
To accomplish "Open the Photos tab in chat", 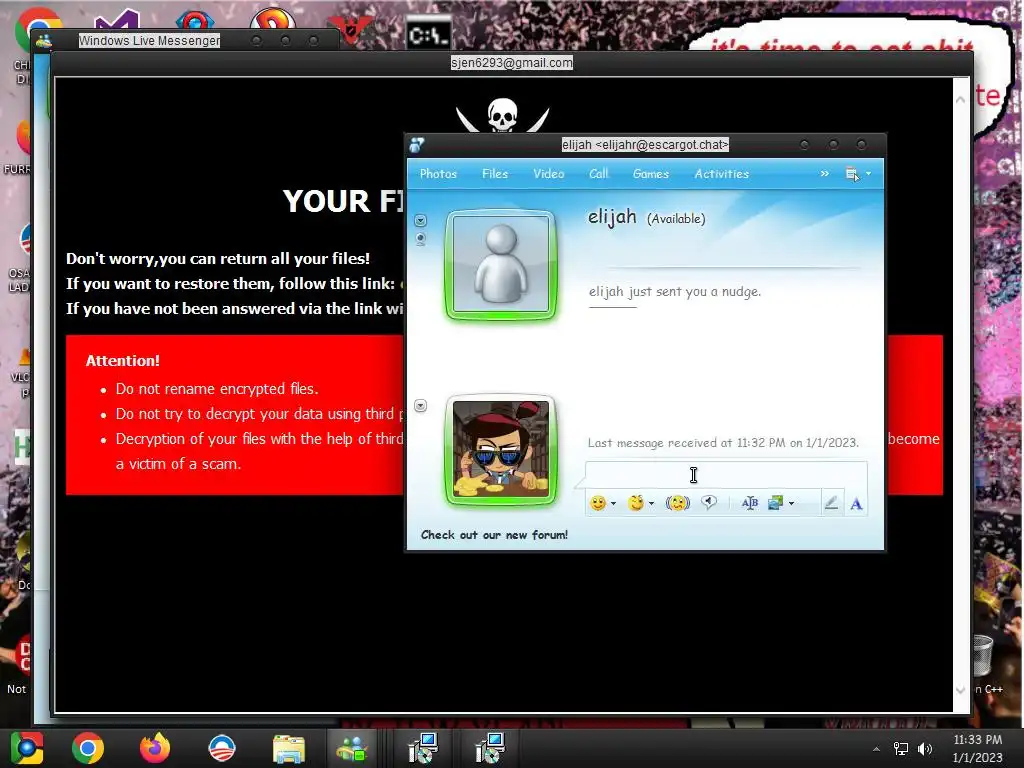I will [438, 174].
